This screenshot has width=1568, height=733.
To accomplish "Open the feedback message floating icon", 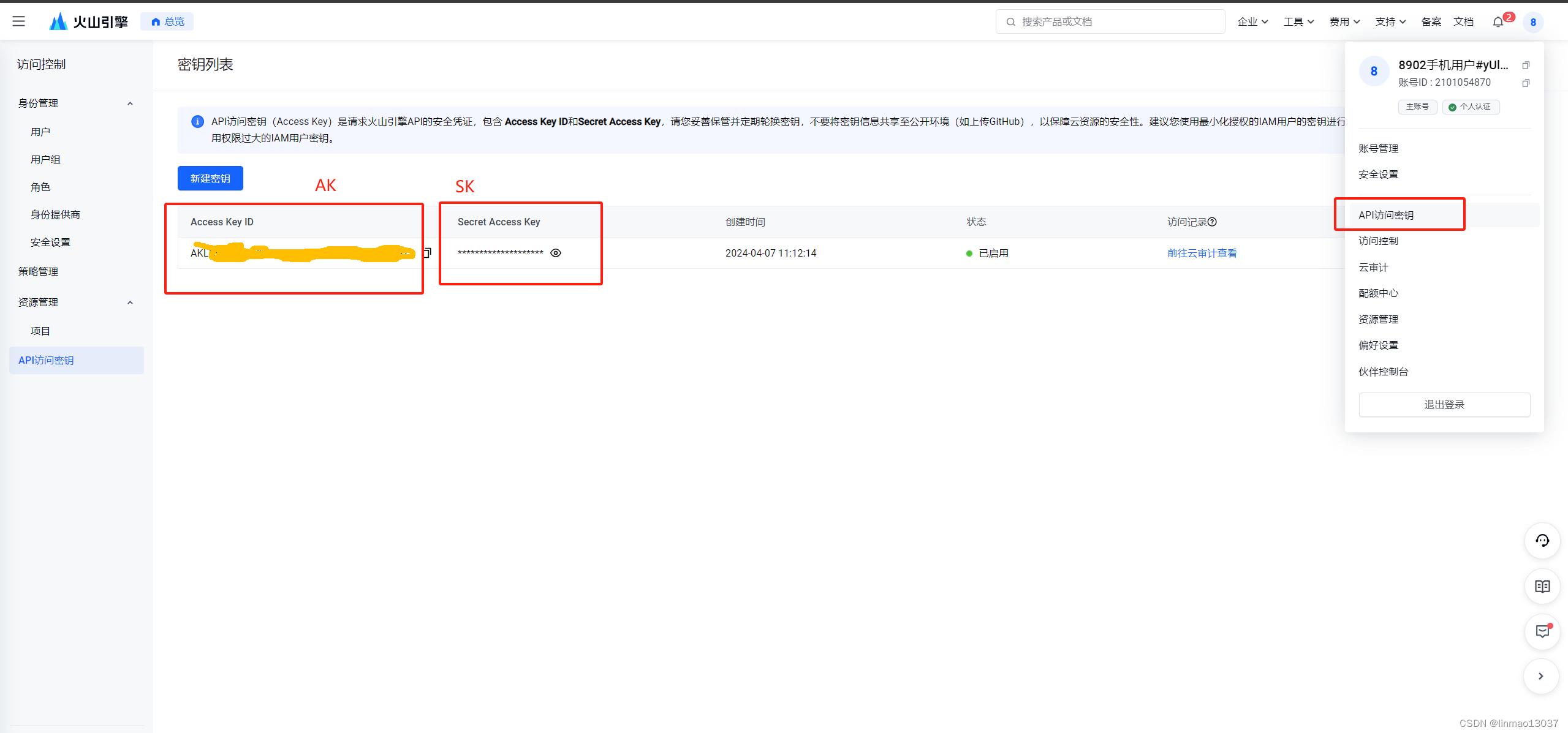I will click(x=1542, y=631).
